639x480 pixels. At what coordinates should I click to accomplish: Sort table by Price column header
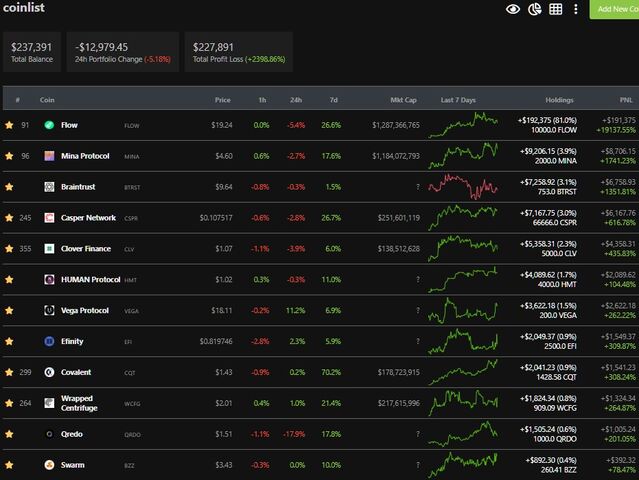(223, 100)
